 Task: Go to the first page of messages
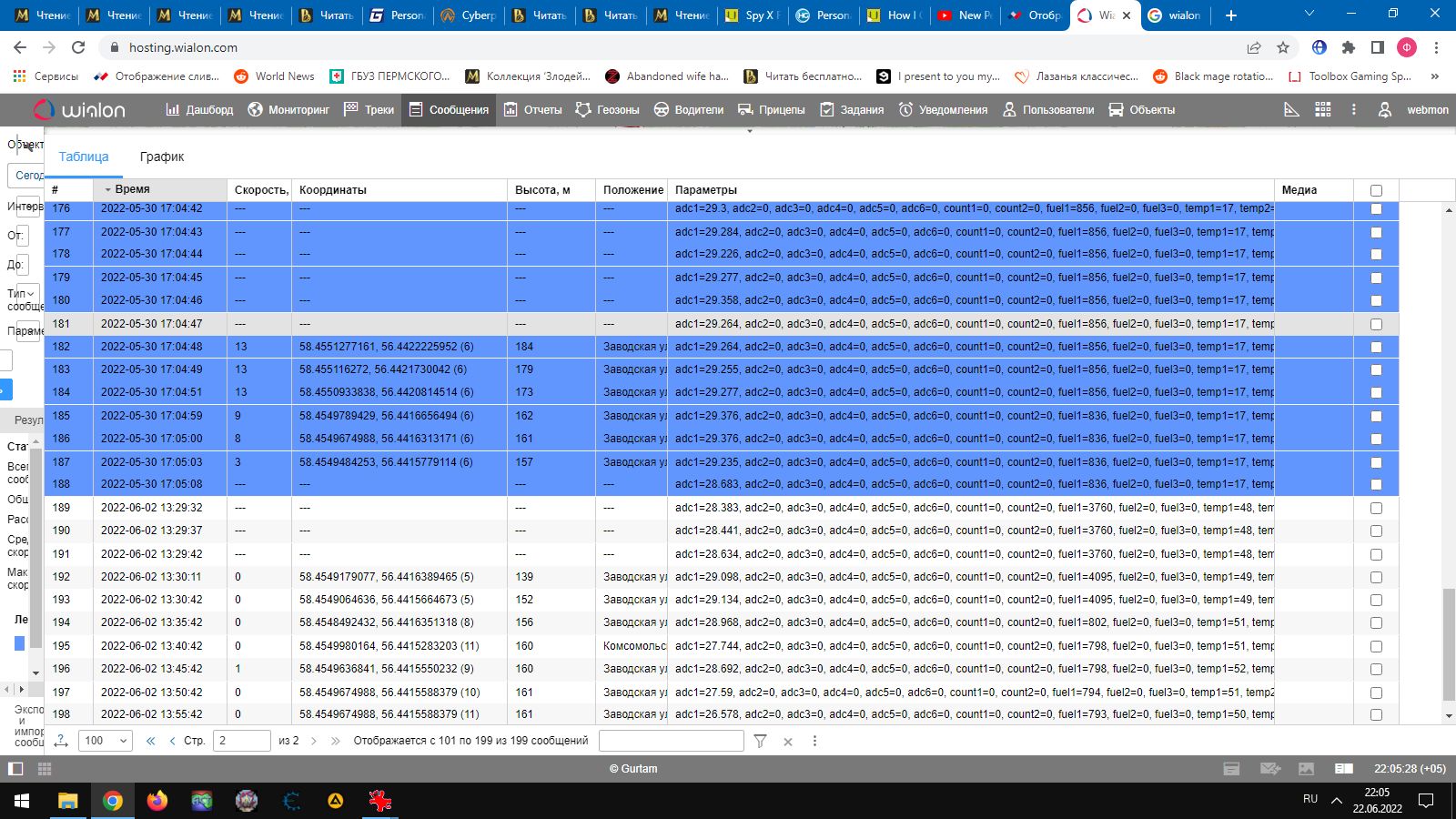(x=151, y=741)
